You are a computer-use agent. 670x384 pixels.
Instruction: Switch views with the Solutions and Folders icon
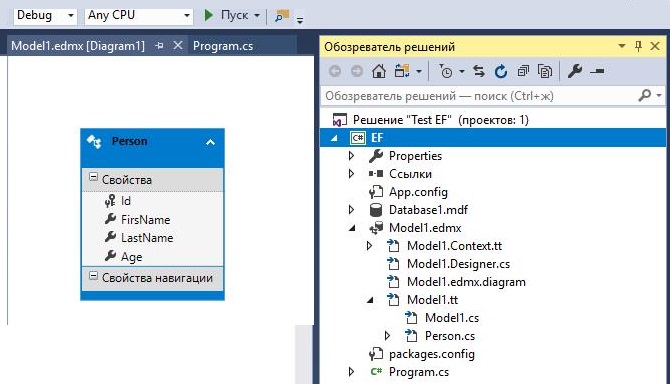(402, 71)
